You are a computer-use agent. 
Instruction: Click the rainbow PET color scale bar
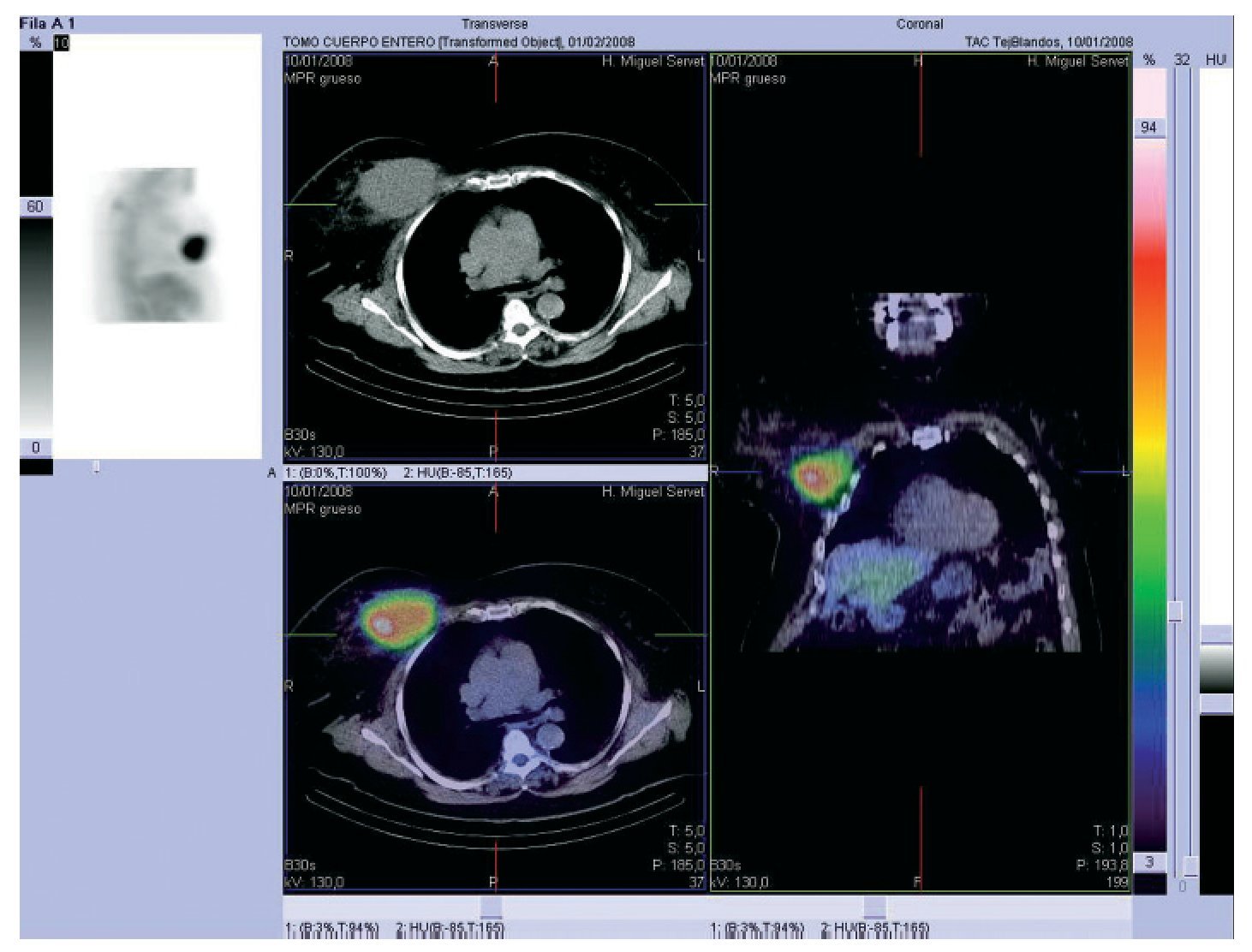[1149, 497]
